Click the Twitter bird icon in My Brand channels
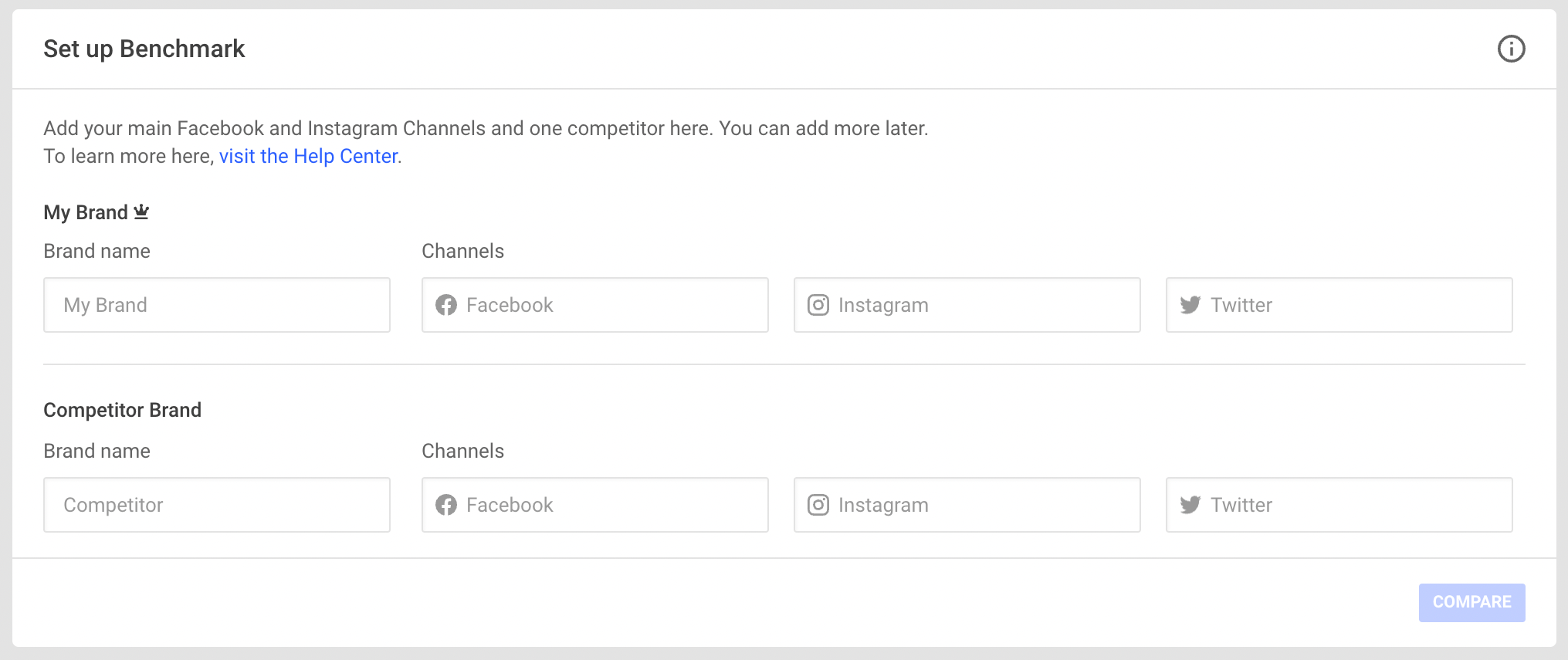This screenshot has width=1568, height=660. tap(1190, 305)
